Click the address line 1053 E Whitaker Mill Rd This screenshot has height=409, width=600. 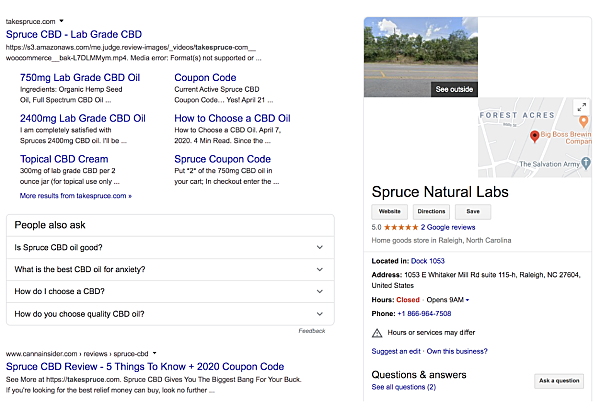coord(476,280)
